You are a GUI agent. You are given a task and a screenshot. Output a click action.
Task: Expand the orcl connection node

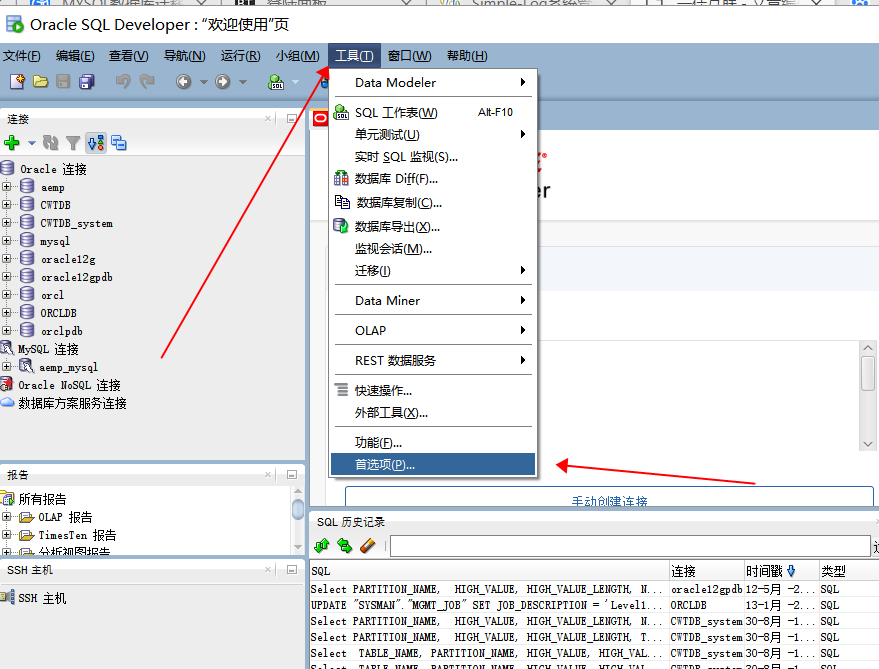[7, 294]
